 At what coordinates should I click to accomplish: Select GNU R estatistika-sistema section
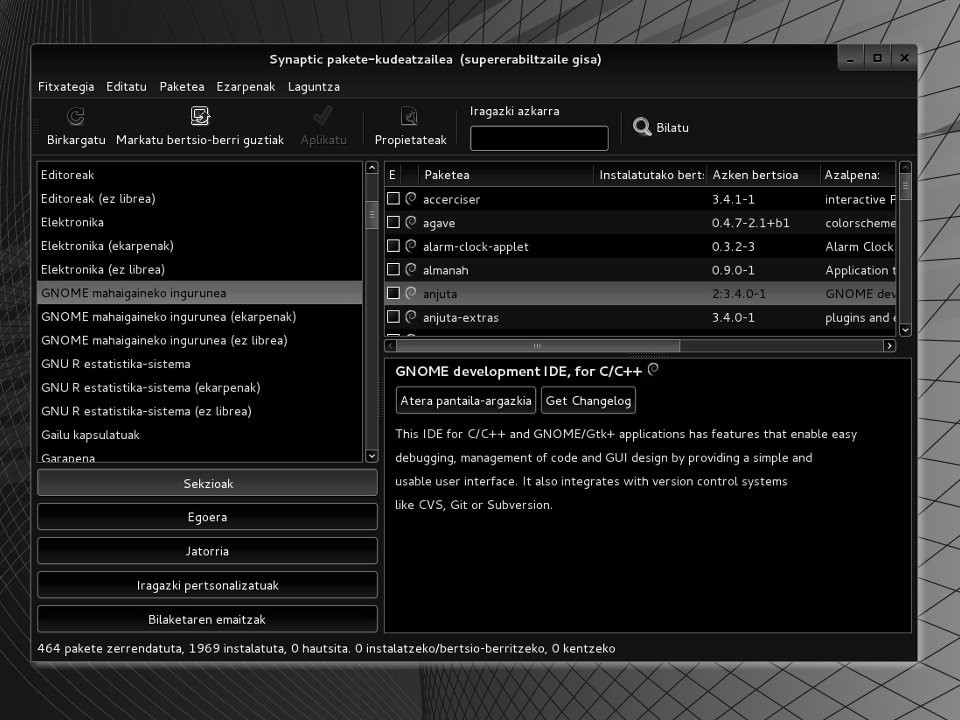click(200, 364)
